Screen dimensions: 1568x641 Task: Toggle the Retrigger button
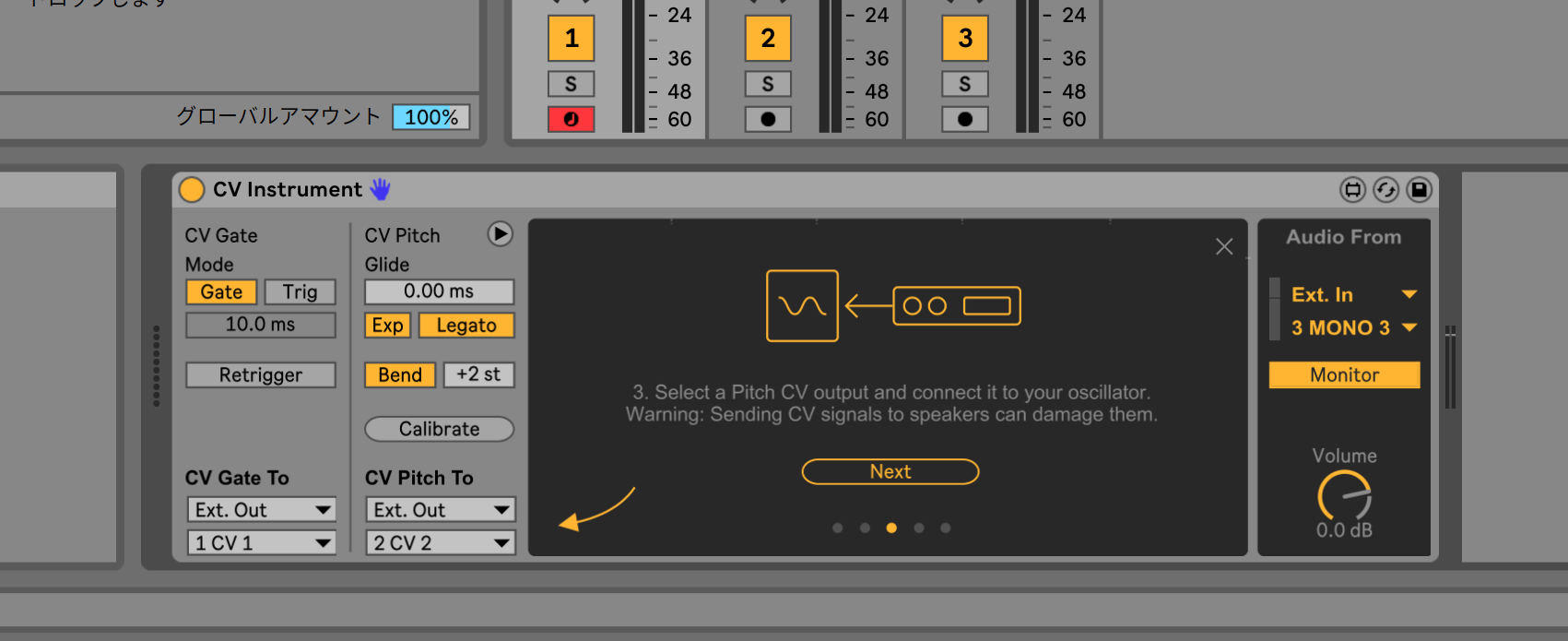[x=261, y=375]
